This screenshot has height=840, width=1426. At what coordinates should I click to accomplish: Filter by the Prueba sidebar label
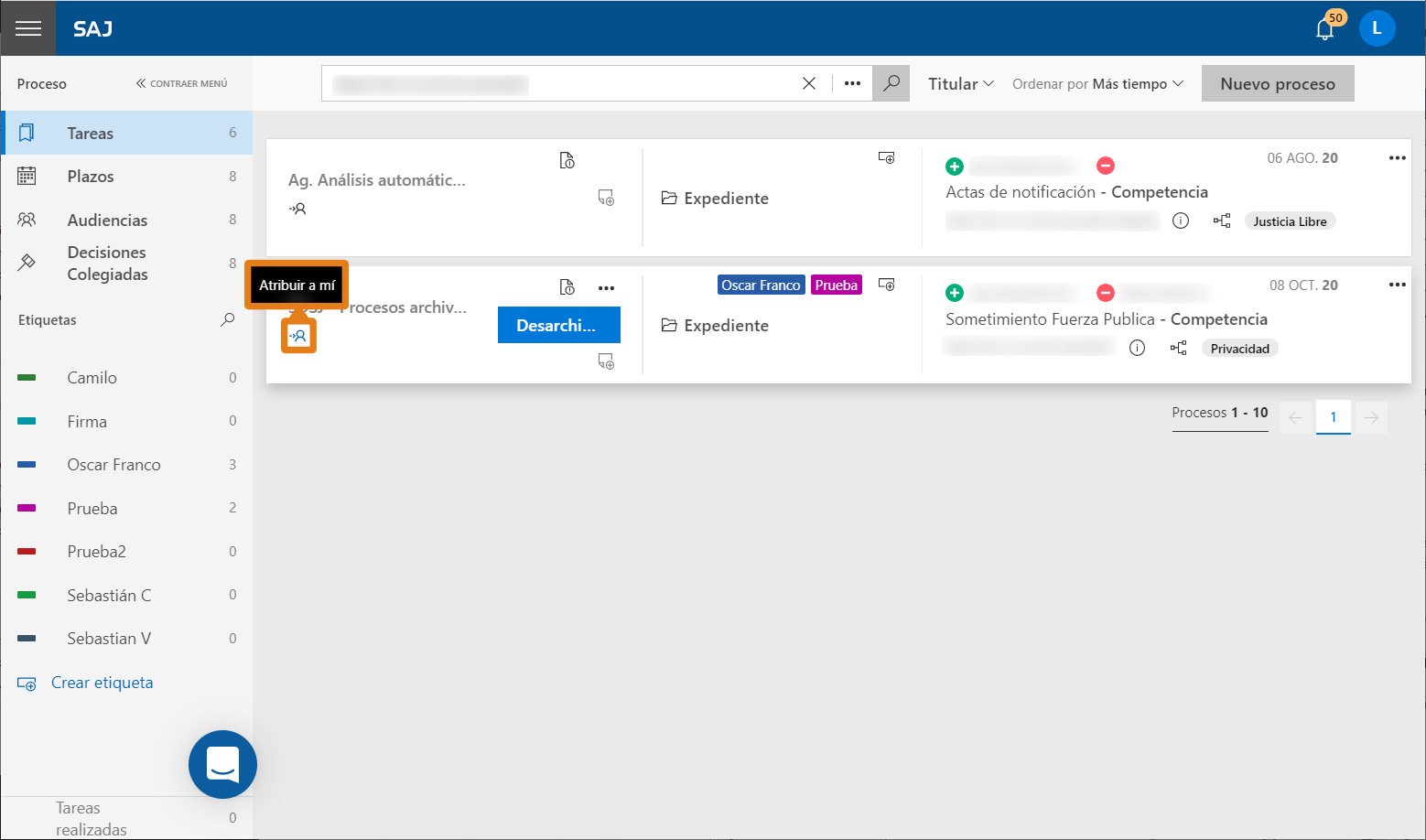pos(126,508)
